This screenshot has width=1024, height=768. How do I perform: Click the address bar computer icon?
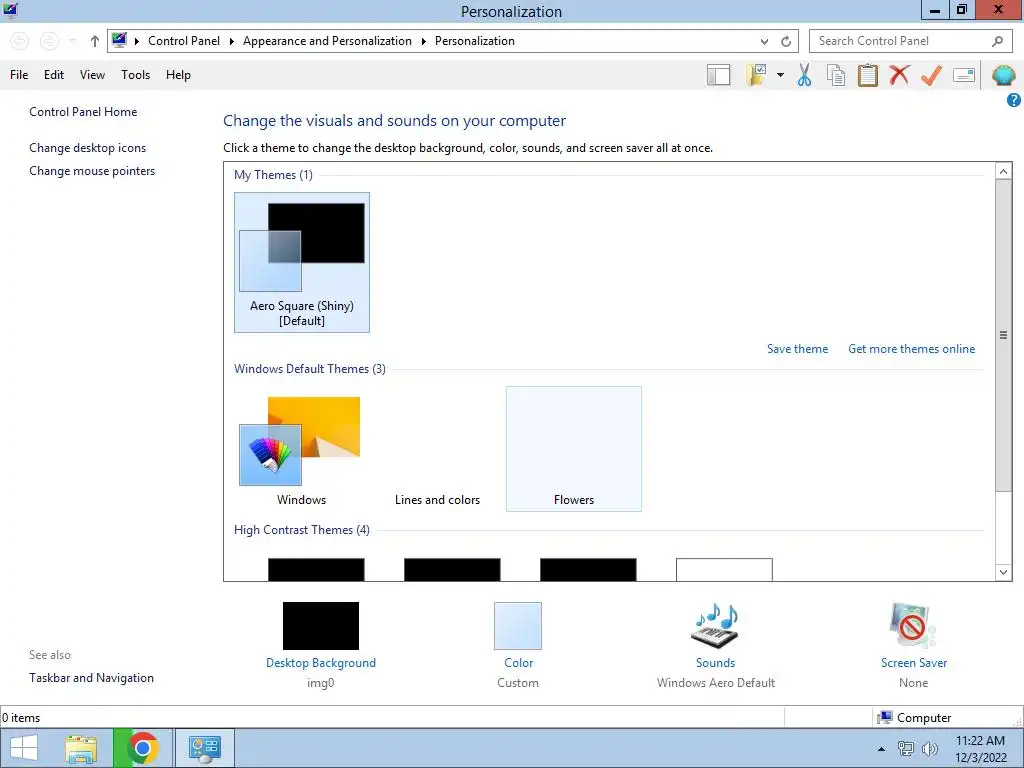[x=119, y=40]
